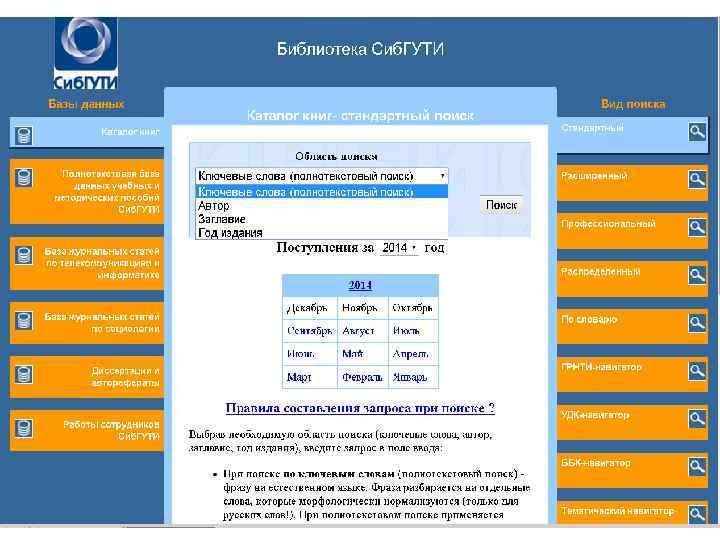The height and width of the screenshot is (540, 720).
Task: Open Июнь arrivals link
Action: [x=301, y=354]
